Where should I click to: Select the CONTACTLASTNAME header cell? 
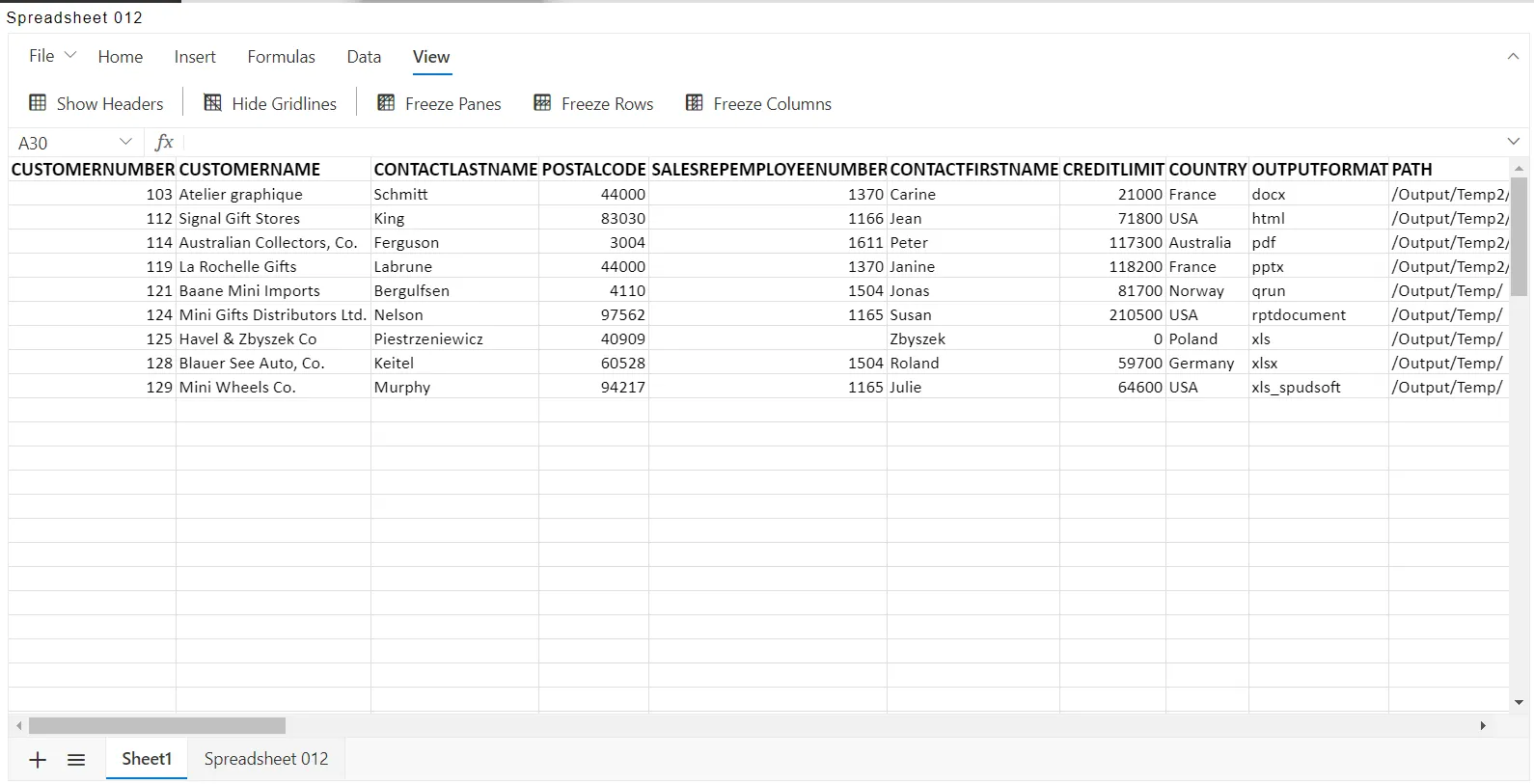point(455,170)
